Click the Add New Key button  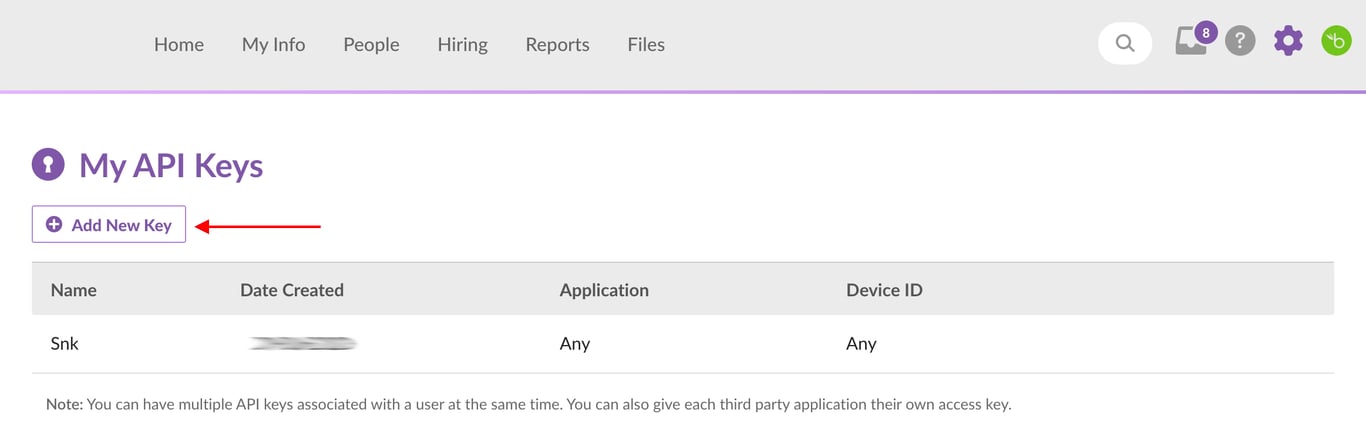(x=109, y=225)
